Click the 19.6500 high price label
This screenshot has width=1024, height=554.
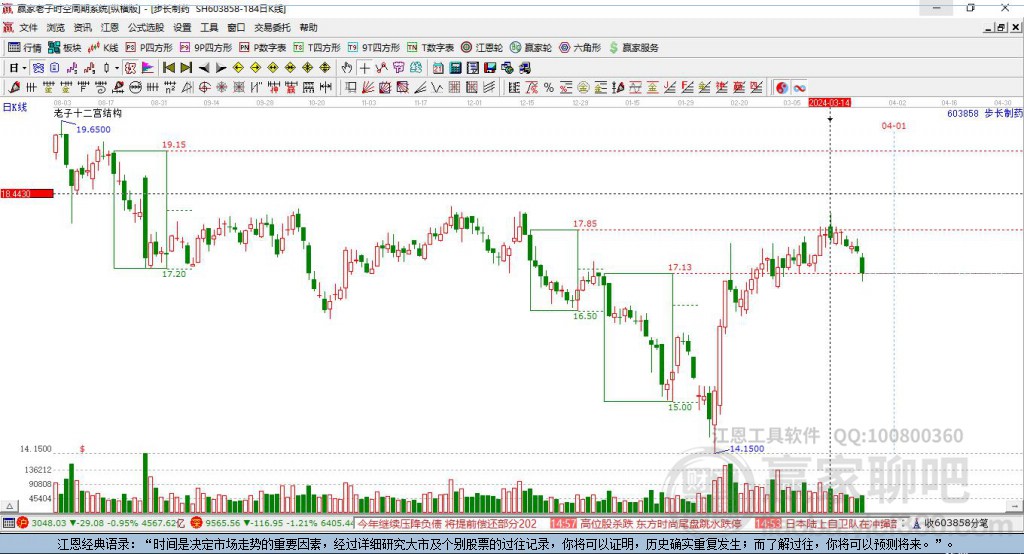93,129
